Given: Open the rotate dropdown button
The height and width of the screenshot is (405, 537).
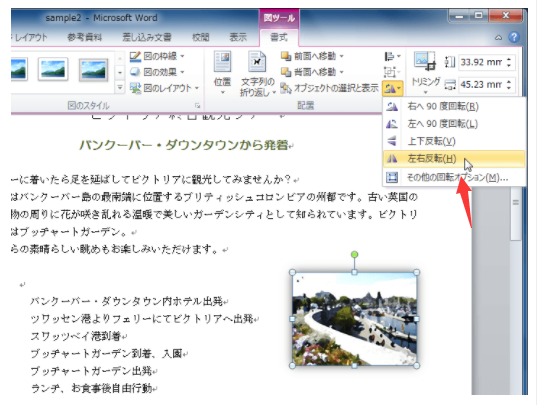Looking at the screenshot, I should pos(392,88).
